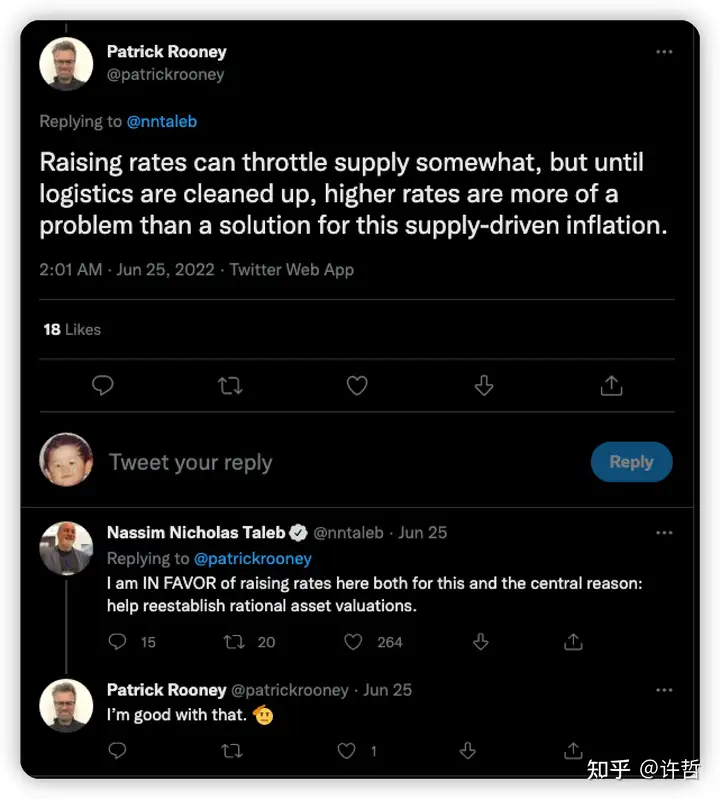Like the main tweet by Patrick Rooney
Screen dimensions: 720x799
click(x=357, y=385)
